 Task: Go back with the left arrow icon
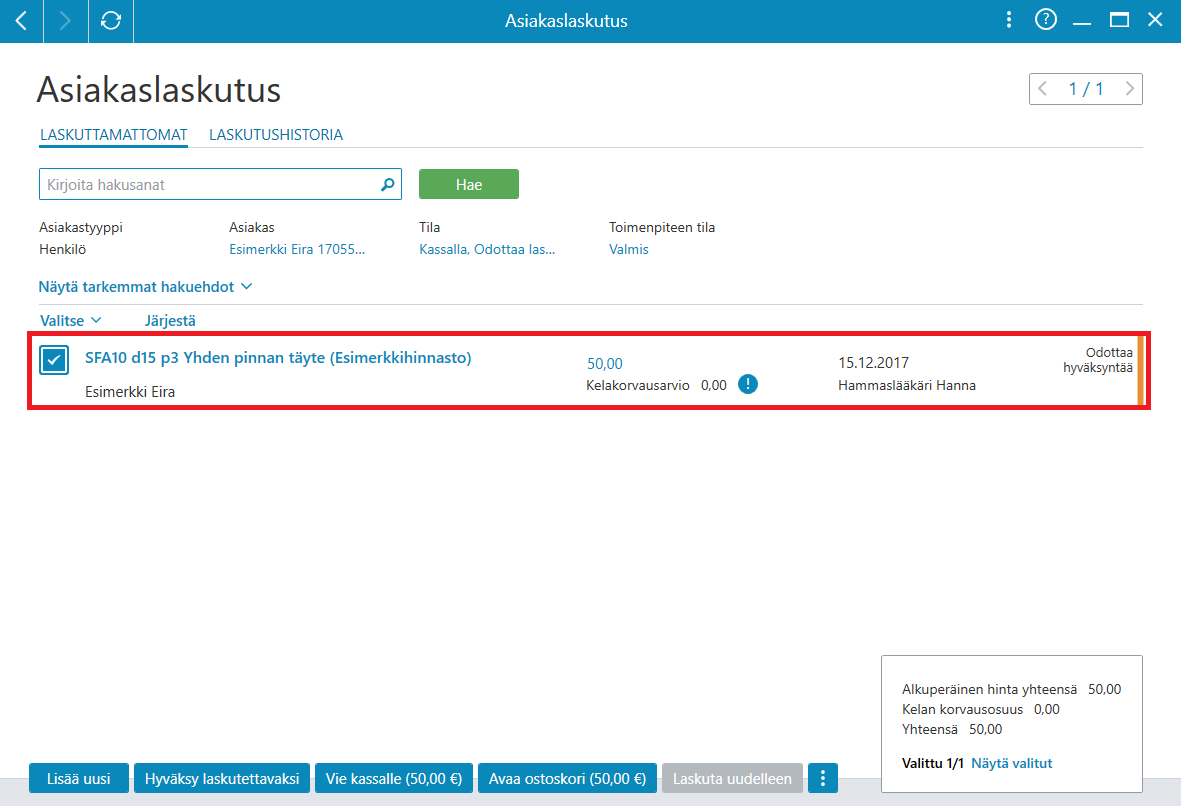click(21, 21)
